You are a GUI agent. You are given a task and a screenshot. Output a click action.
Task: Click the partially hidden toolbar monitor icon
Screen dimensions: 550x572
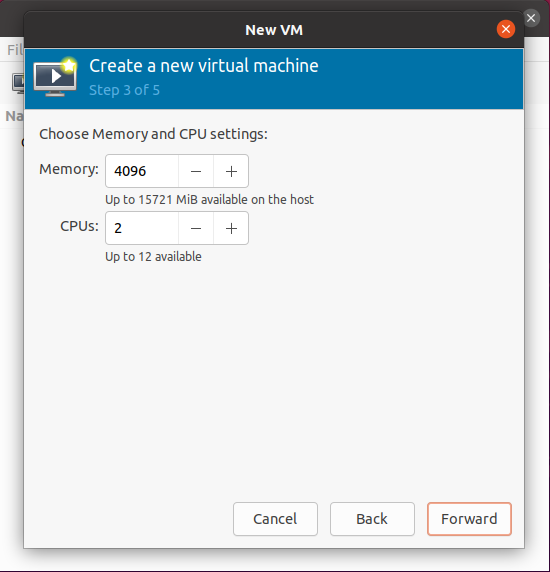(x=18, y=83)
